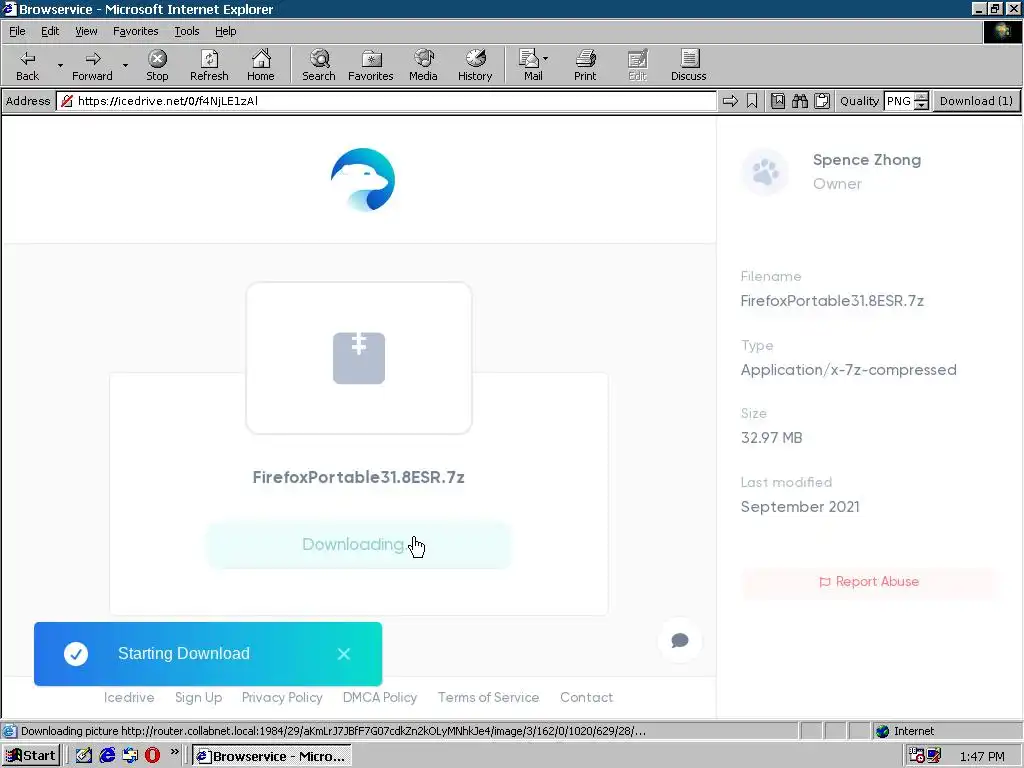Click the bookmarks book icon

click(x=778, y=101)
